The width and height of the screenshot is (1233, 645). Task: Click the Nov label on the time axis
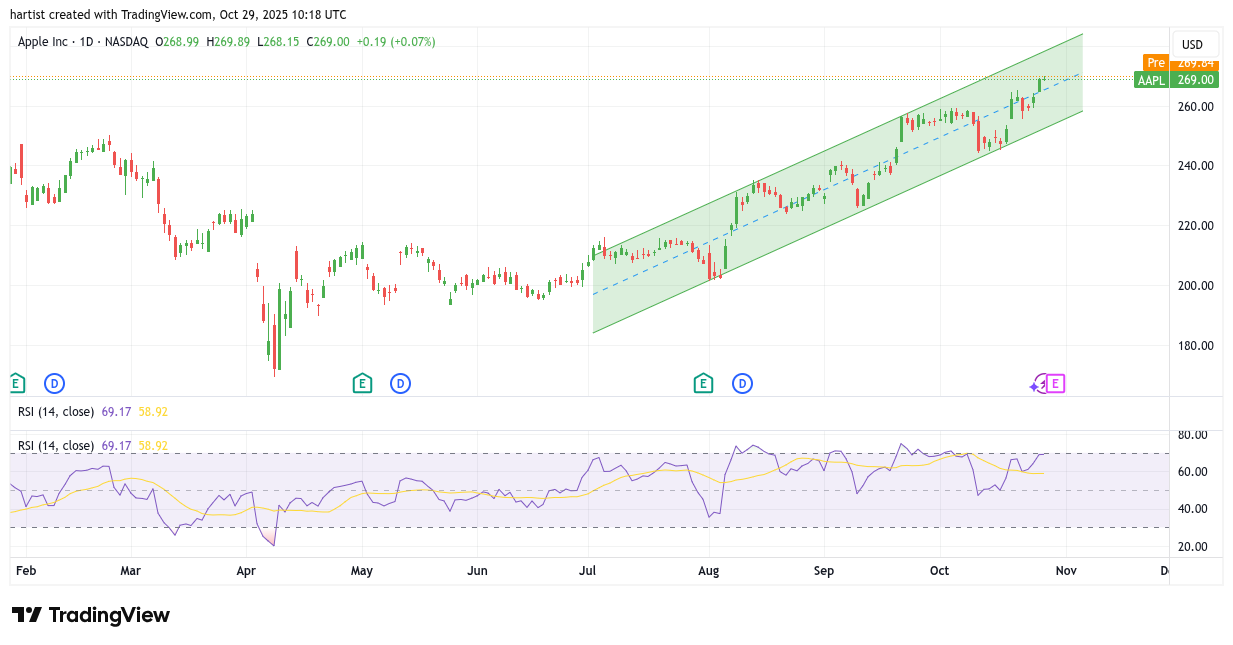(x=1066, y=571)
